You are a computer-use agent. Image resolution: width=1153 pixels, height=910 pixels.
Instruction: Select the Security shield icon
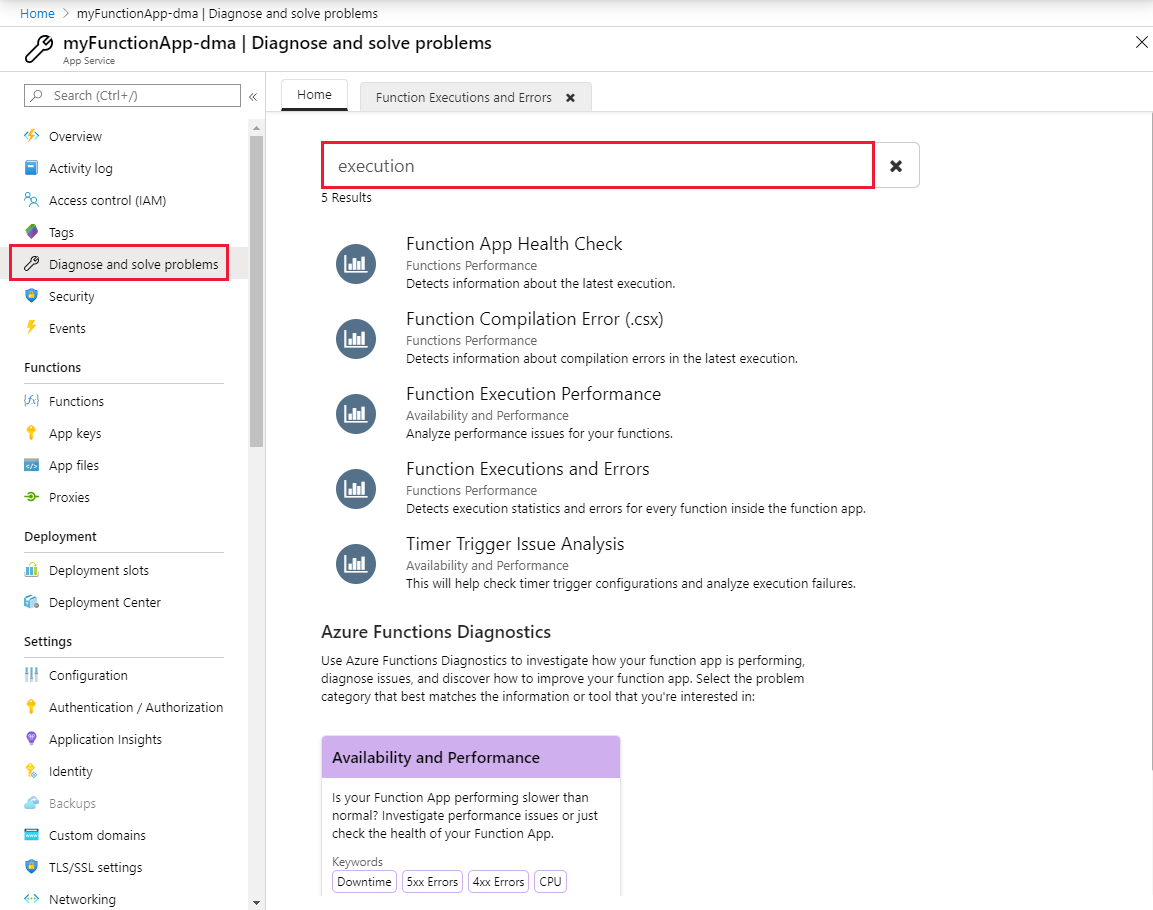(33, 296)
